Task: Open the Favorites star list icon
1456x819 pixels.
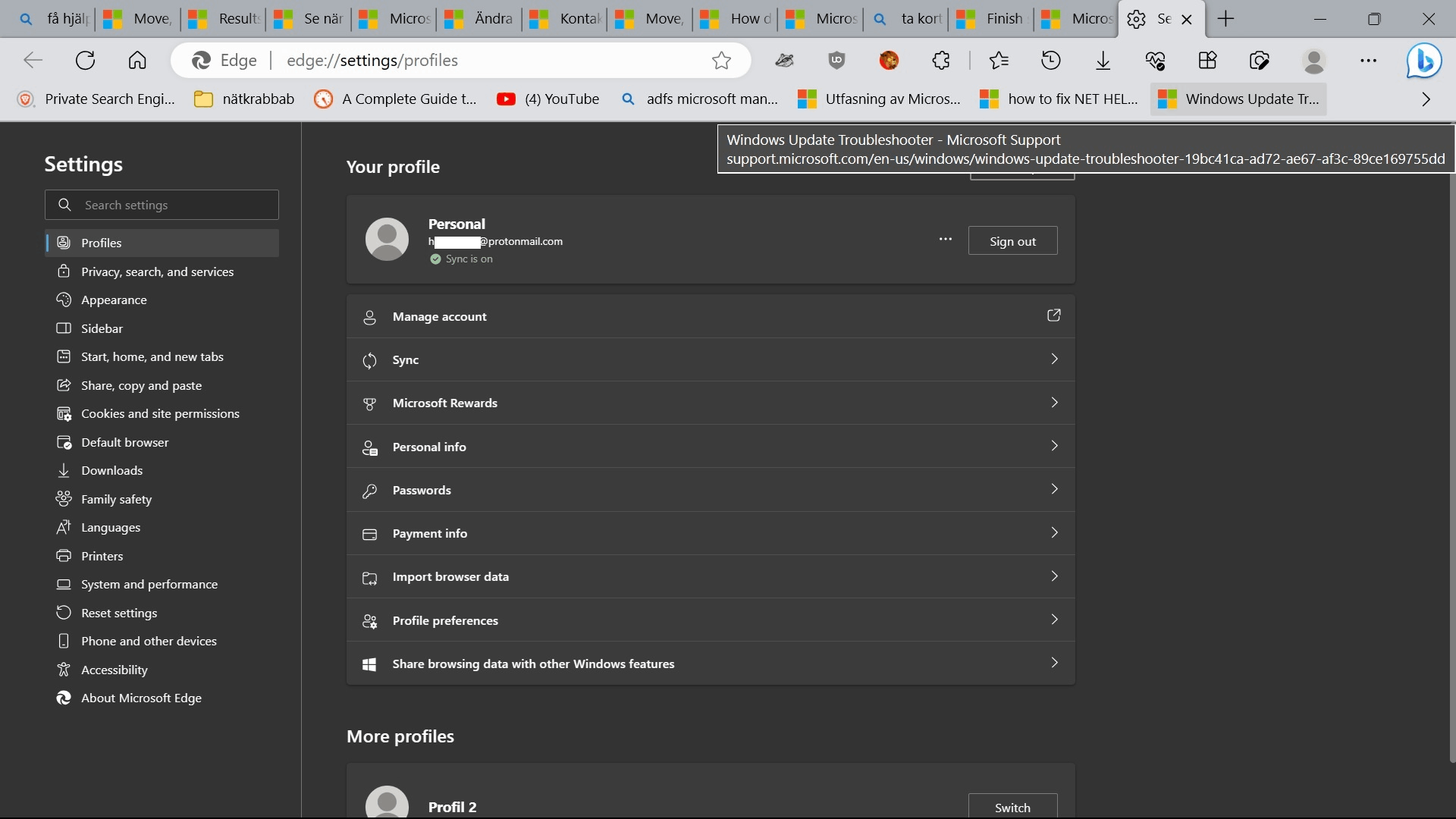Action: pos(999,61)
